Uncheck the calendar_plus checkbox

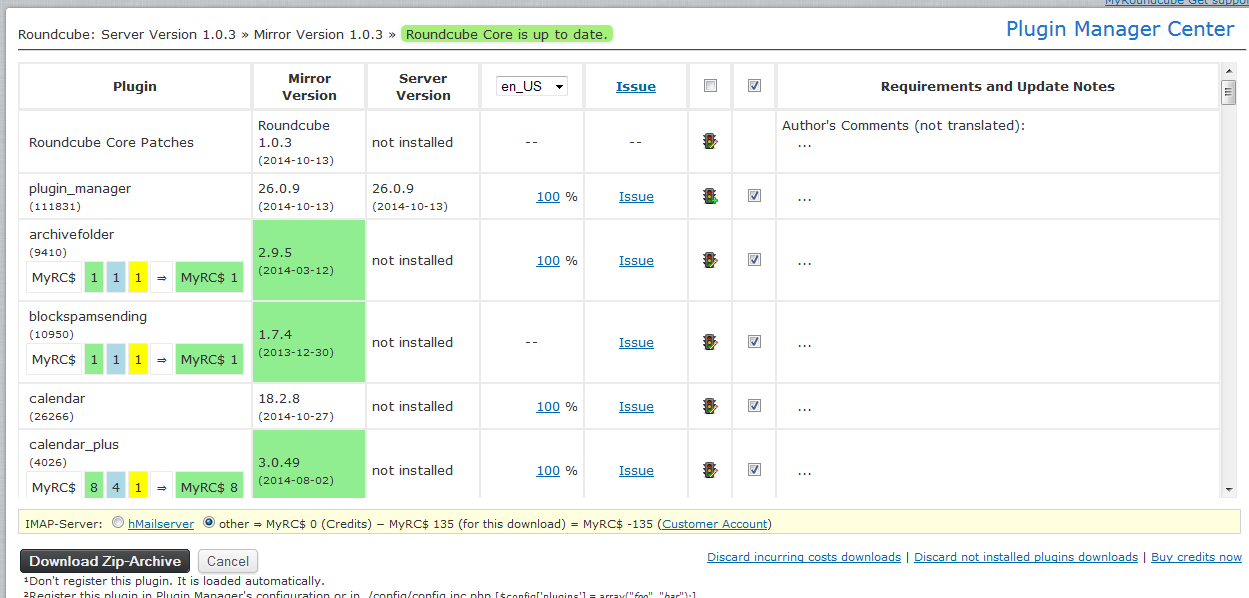[x=754, y=470]
